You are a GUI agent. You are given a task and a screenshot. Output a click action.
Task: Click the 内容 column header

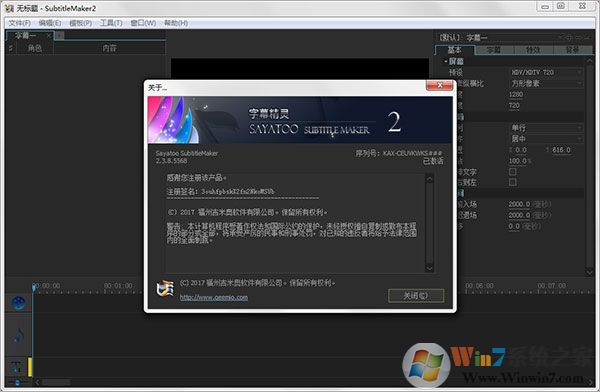tap(109, 48)
